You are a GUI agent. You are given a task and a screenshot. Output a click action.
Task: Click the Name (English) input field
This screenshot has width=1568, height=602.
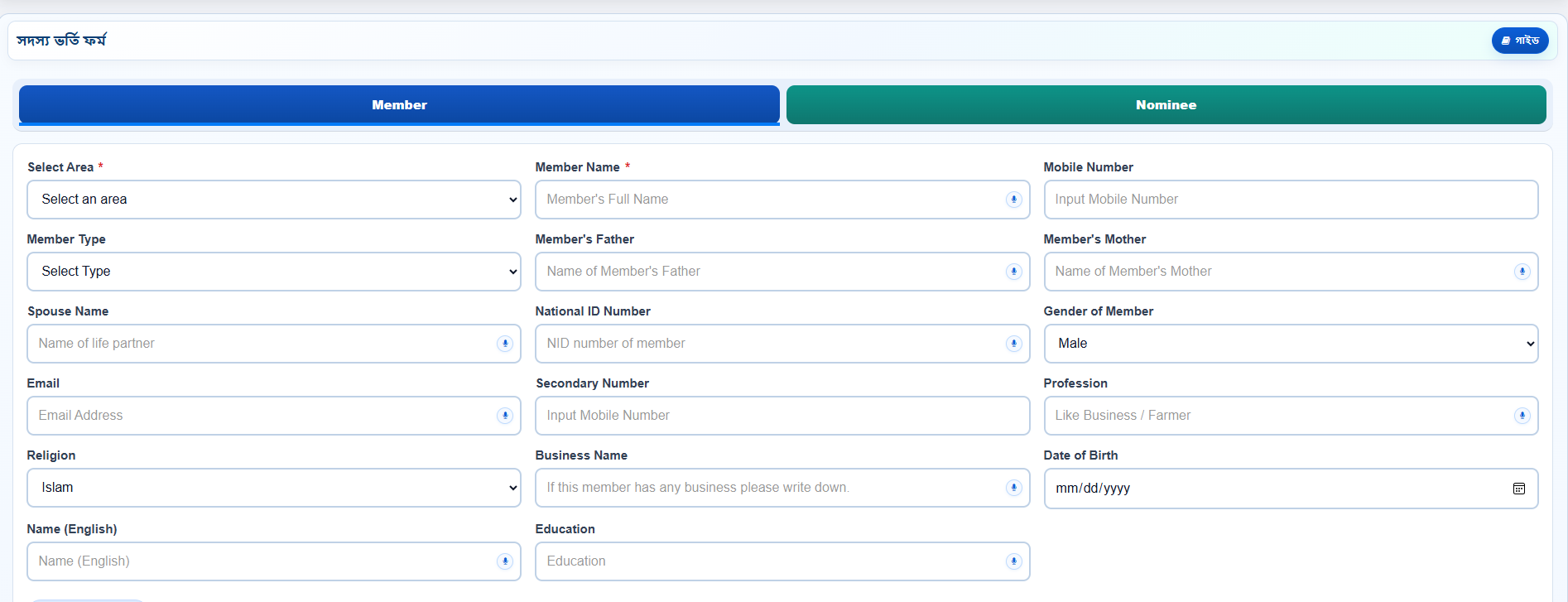click(274, 561)
